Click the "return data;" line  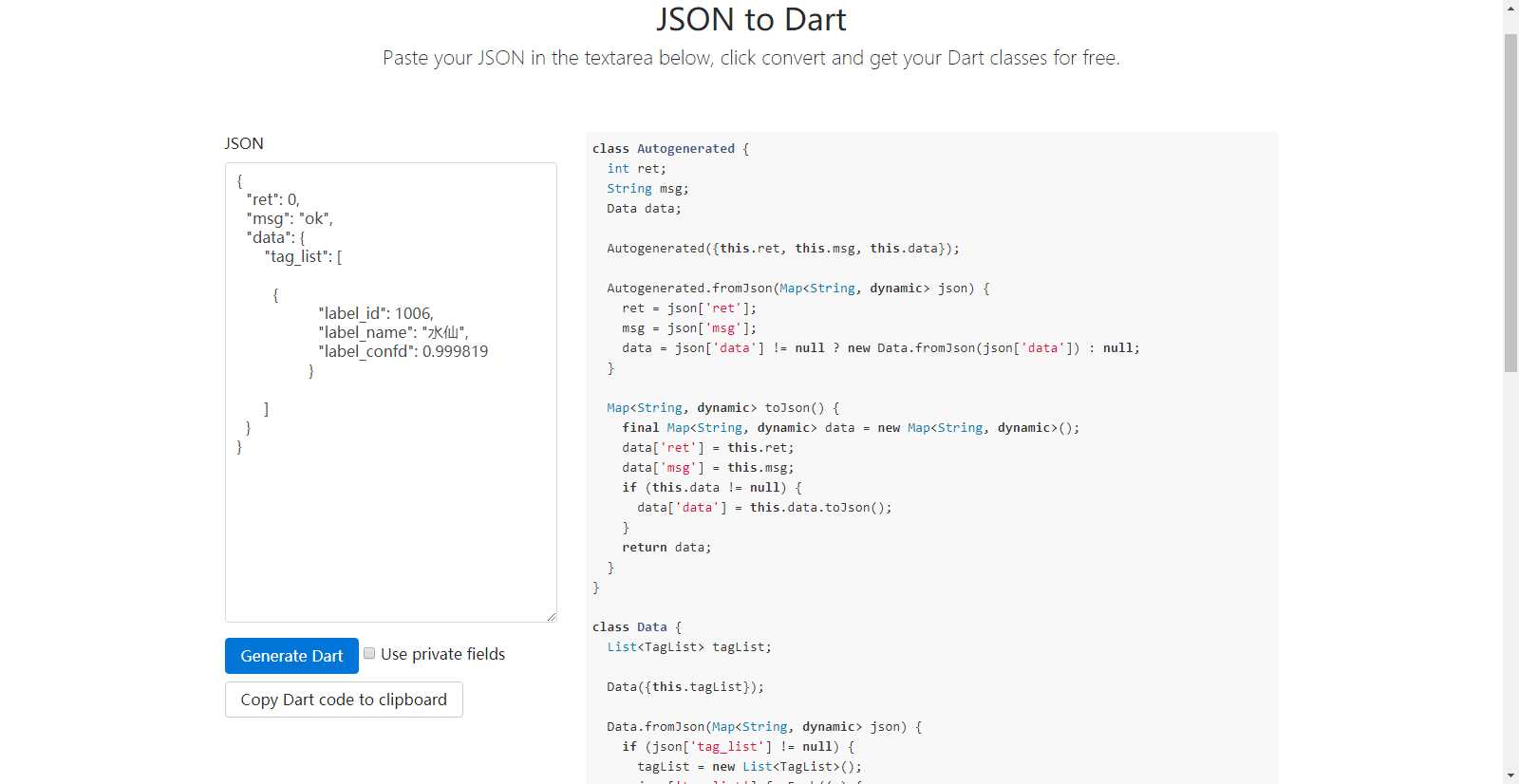(666, 548)
